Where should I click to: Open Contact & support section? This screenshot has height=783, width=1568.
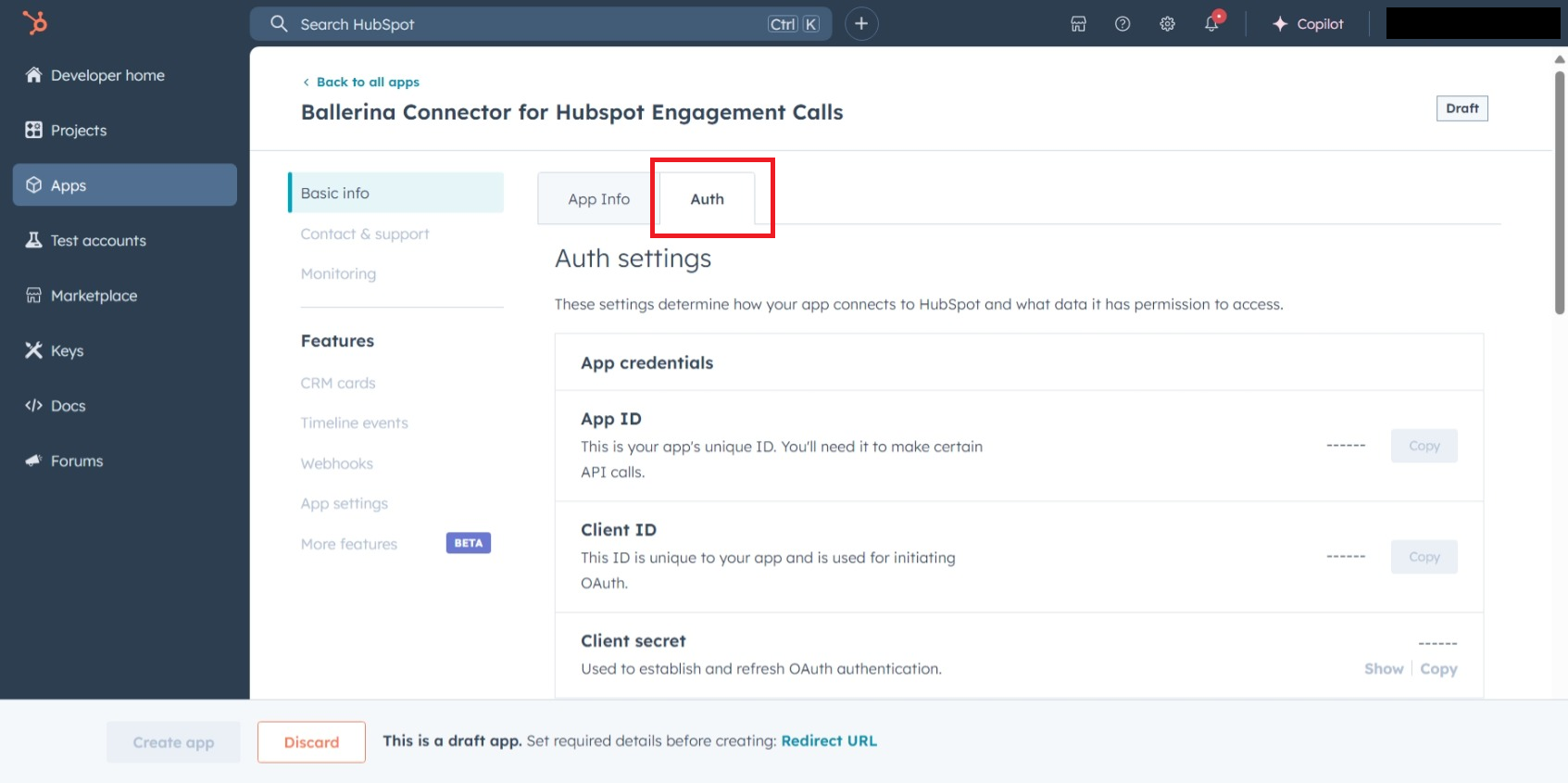365,234
